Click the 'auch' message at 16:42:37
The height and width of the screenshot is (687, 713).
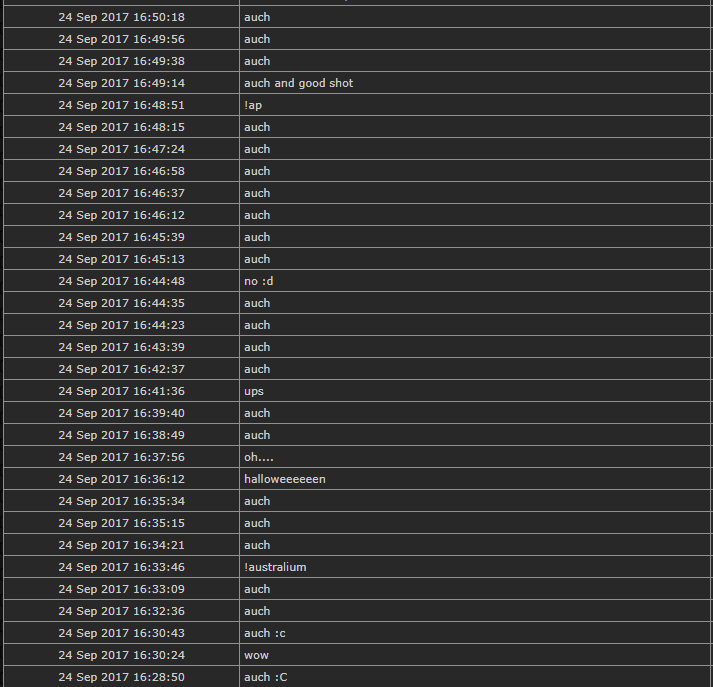[257, 369]
